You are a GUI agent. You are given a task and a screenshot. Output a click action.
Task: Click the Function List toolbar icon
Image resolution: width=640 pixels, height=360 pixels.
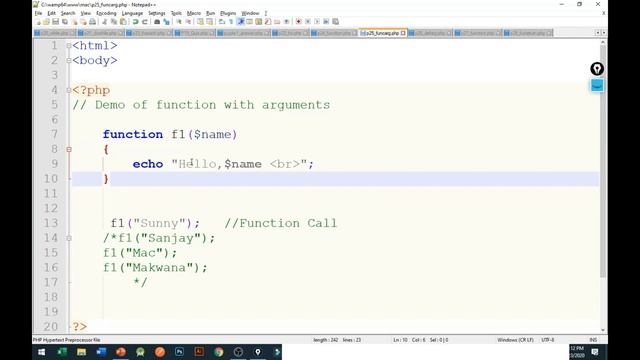(x=267, y=22)
